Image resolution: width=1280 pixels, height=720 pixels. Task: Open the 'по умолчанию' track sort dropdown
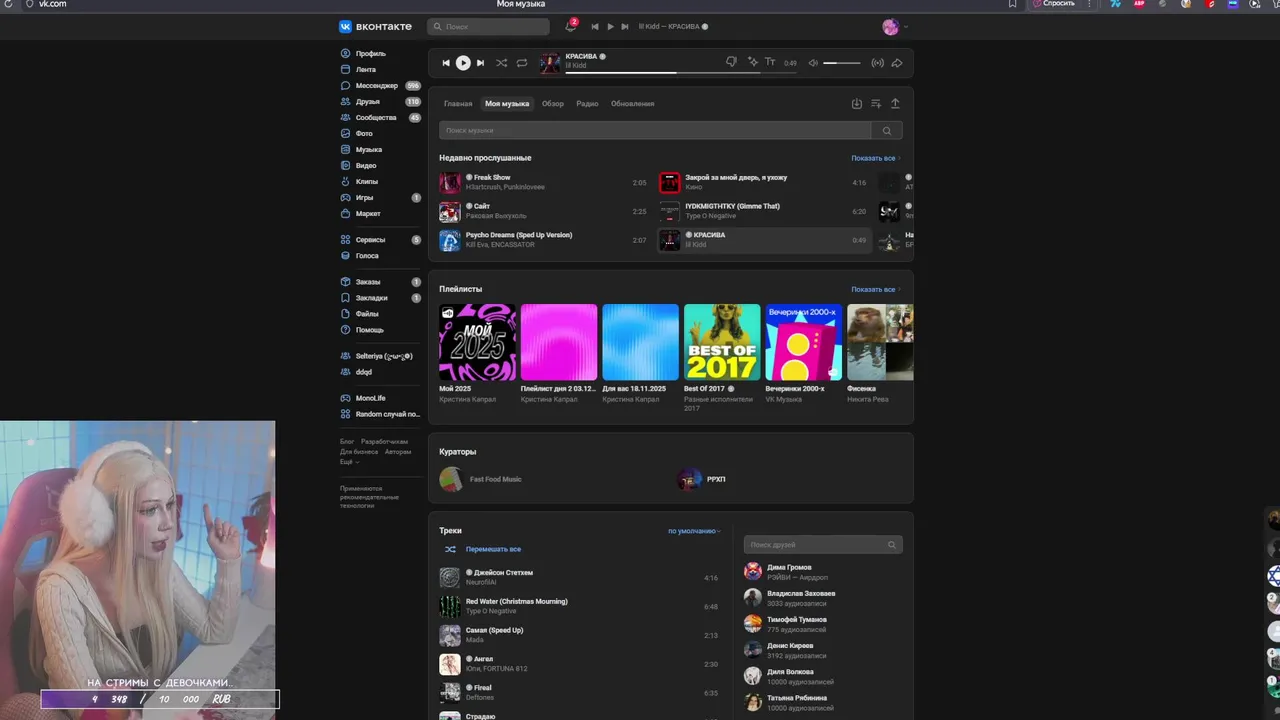pos(694,531)
